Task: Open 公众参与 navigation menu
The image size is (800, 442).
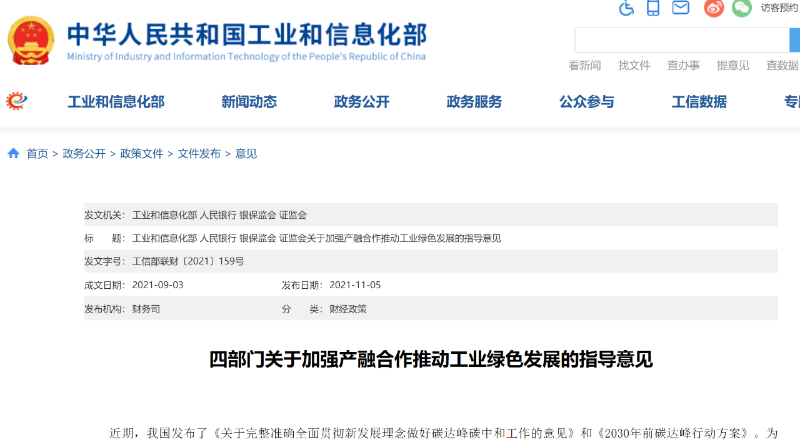Action: (587, 102)
